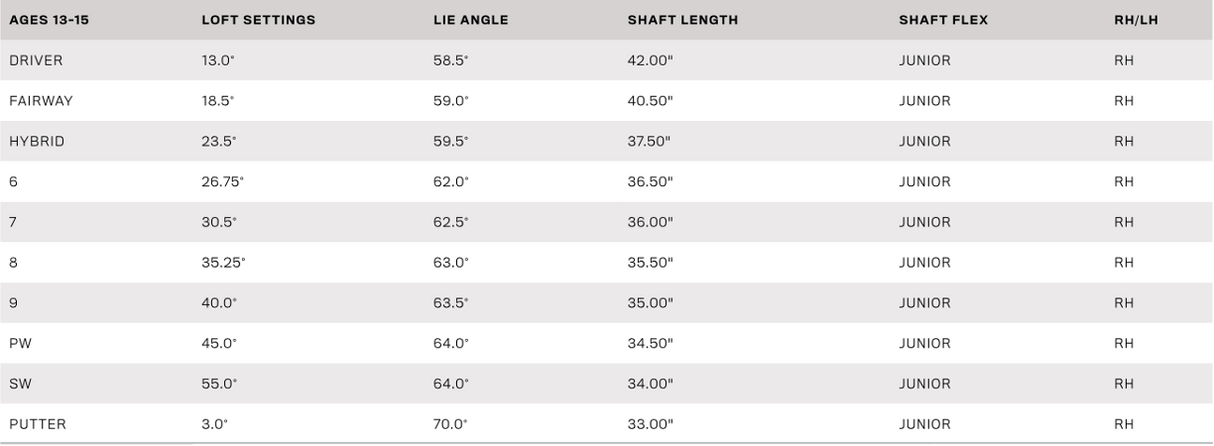Click the 35.25° loft setting cell
Screen dimensions: 1214x446
[x=222, y=263]
